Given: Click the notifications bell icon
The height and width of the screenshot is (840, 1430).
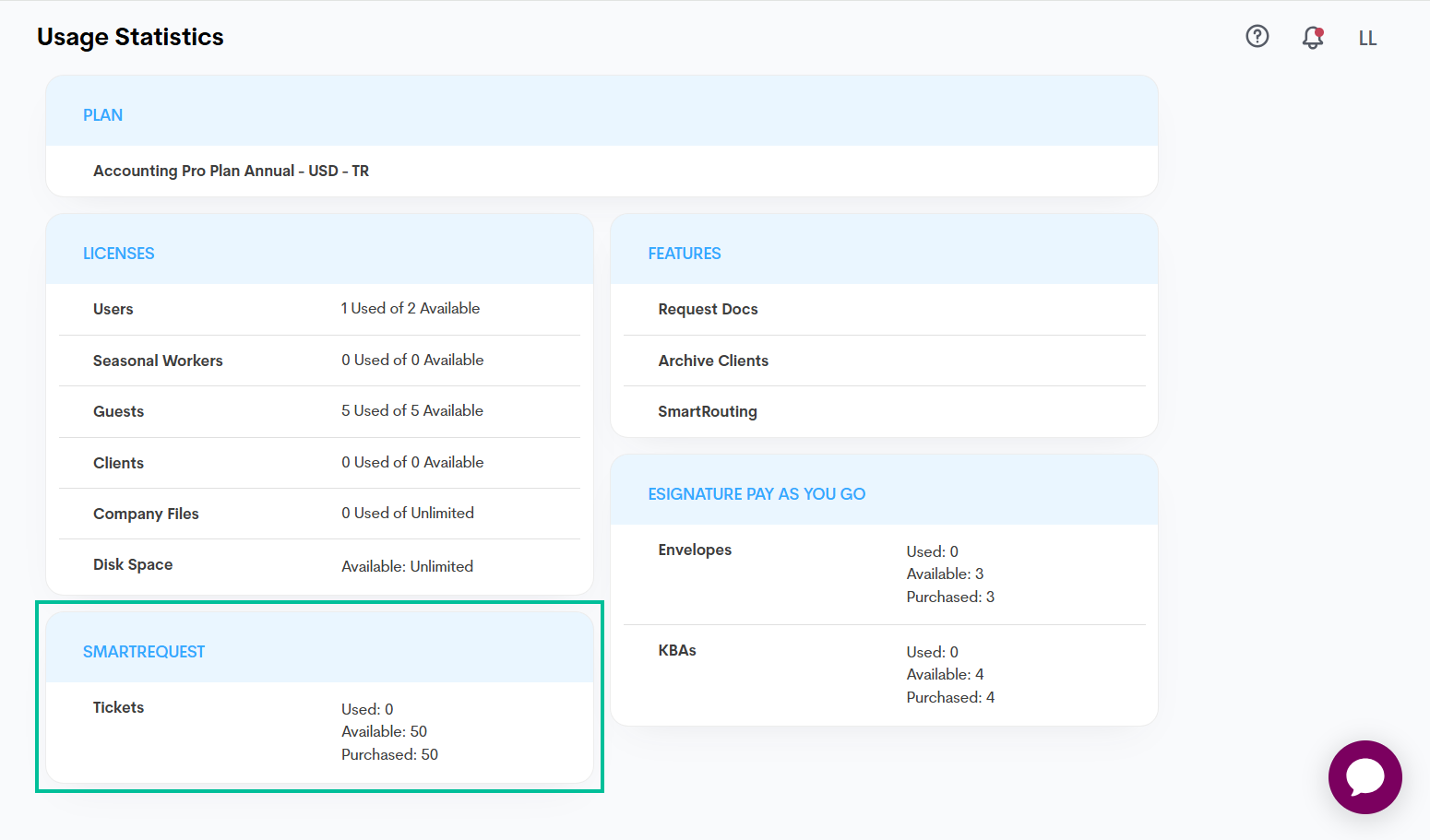Looking at the screenshot, I should pos(1311,38).
